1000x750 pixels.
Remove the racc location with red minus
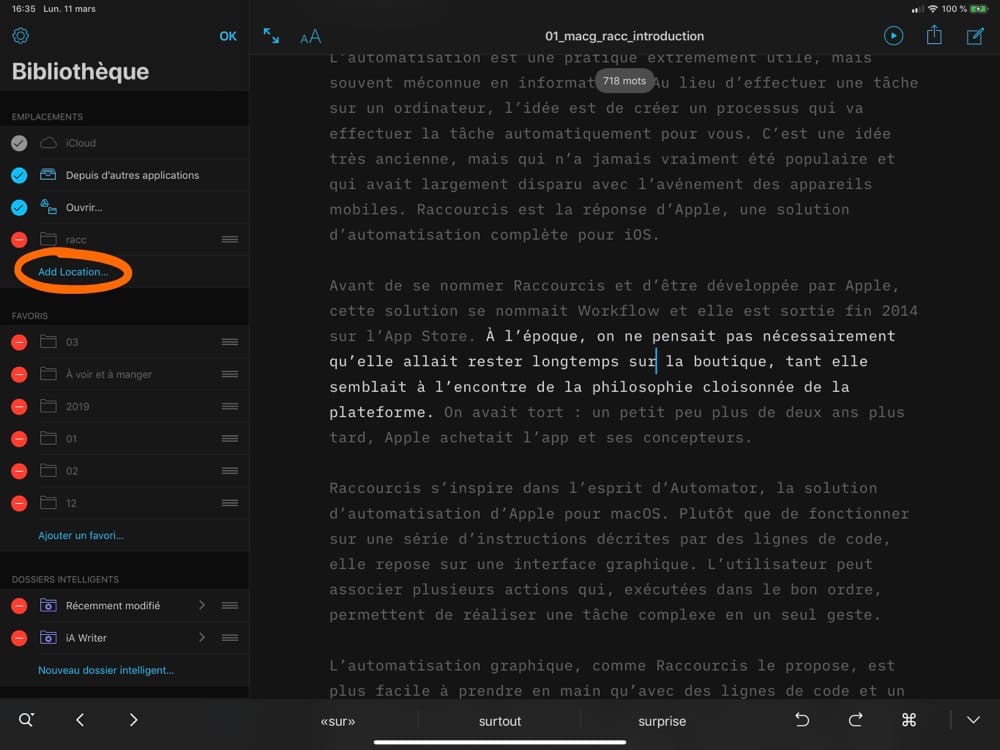click(x=19, y=239)
